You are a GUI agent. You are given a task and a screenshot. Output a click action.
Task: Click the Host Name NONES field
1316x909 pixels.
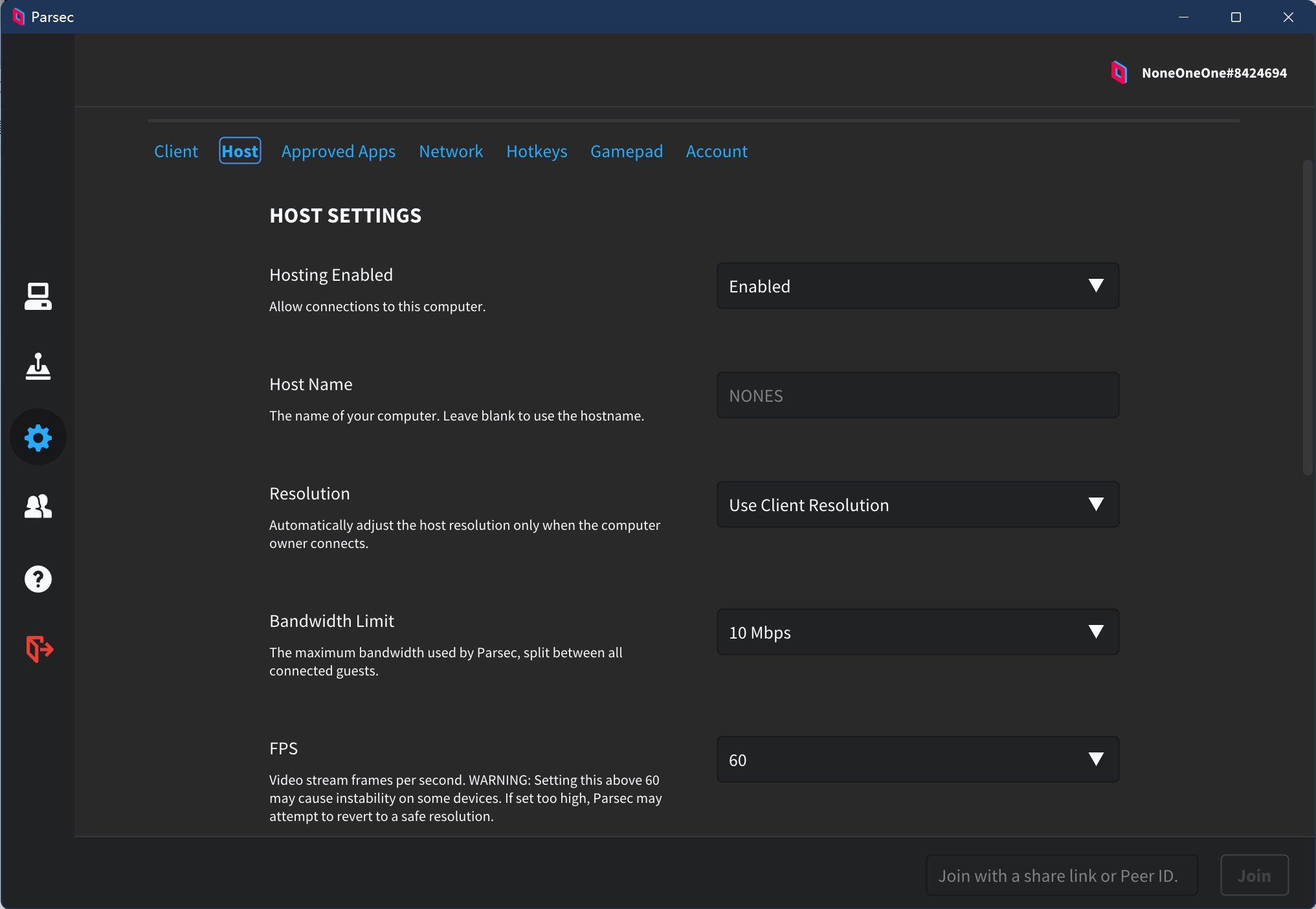918,395
